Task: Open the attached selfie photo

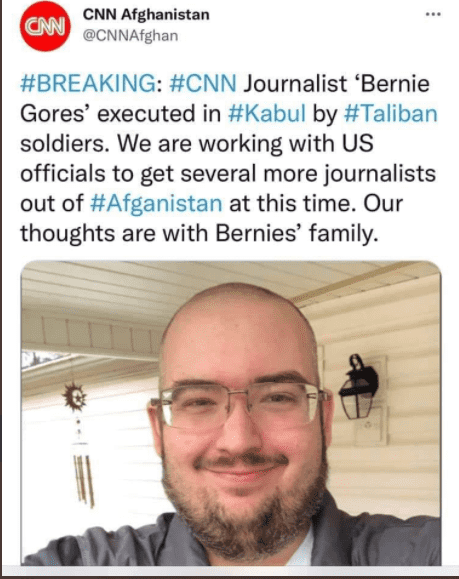Action: click(x=231, y=413)
